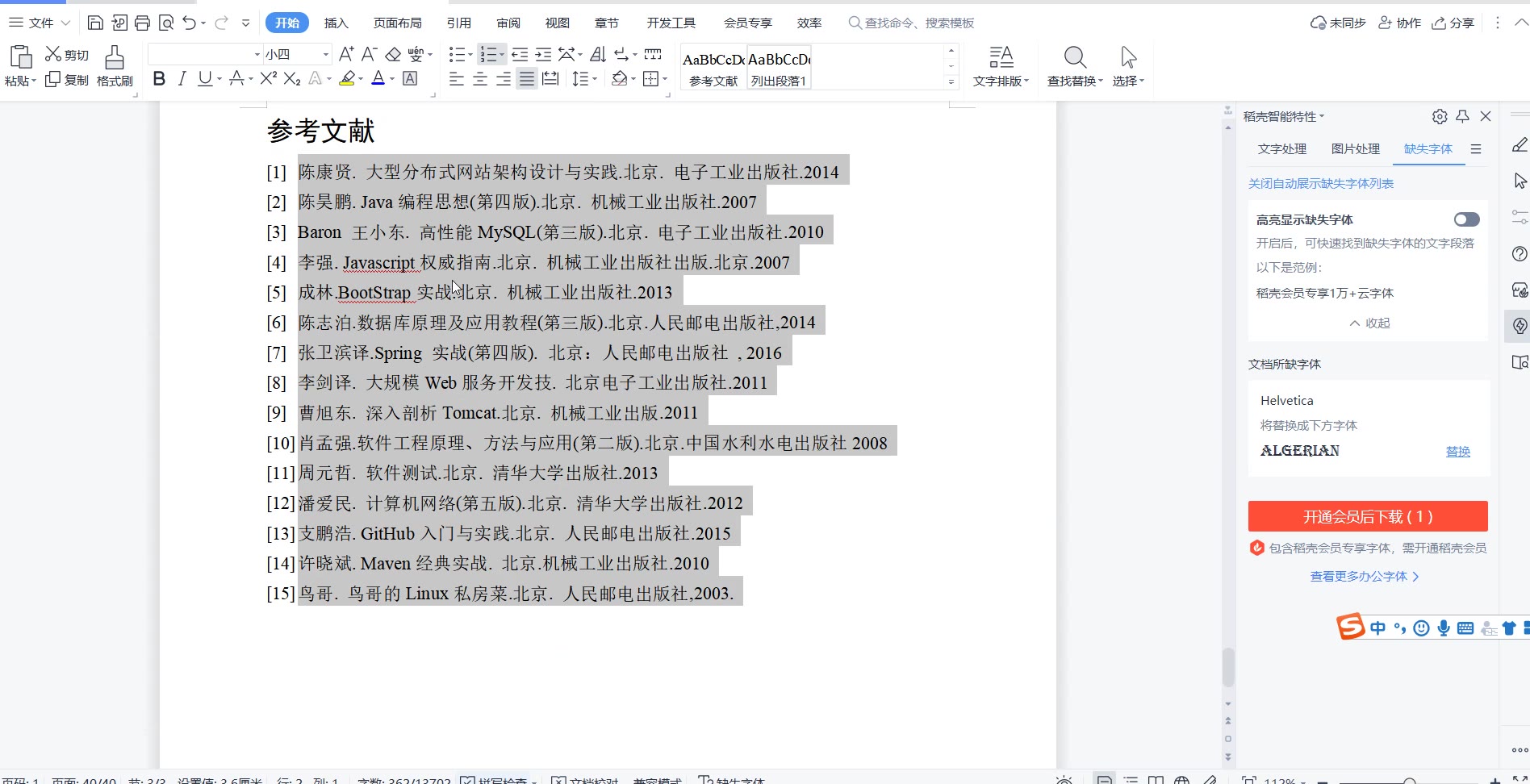Increase font size with A+ icon
This screenshot has width=1530, height=784.
(x=346, y=54)
